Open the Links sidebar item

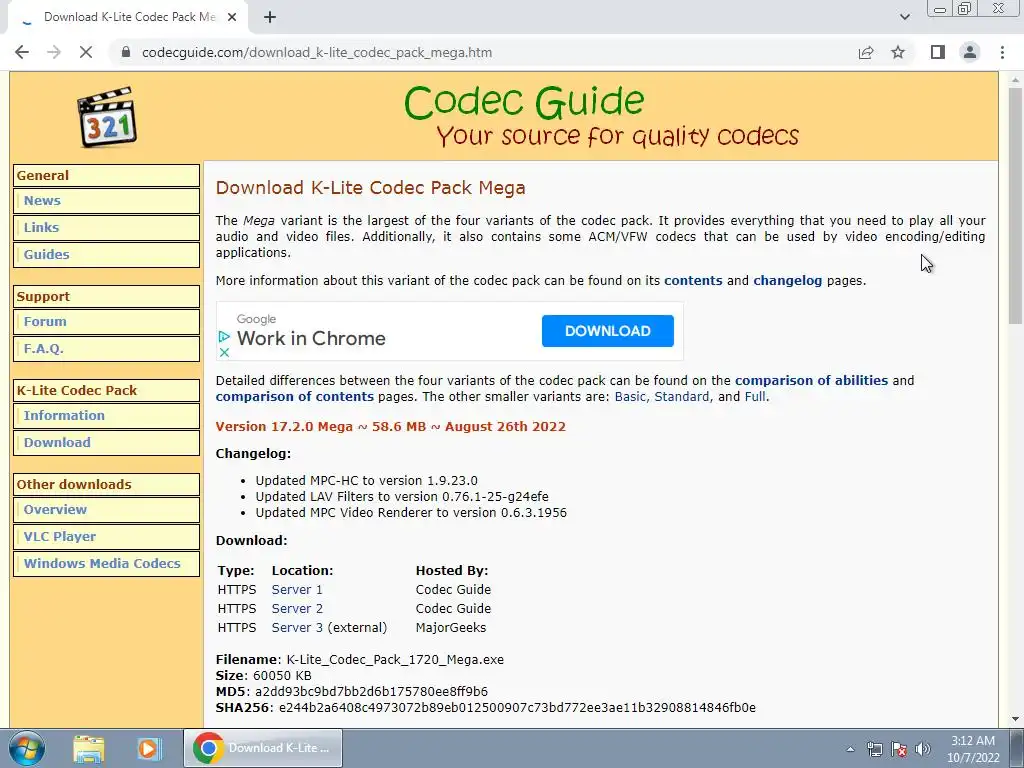point(106,228)
